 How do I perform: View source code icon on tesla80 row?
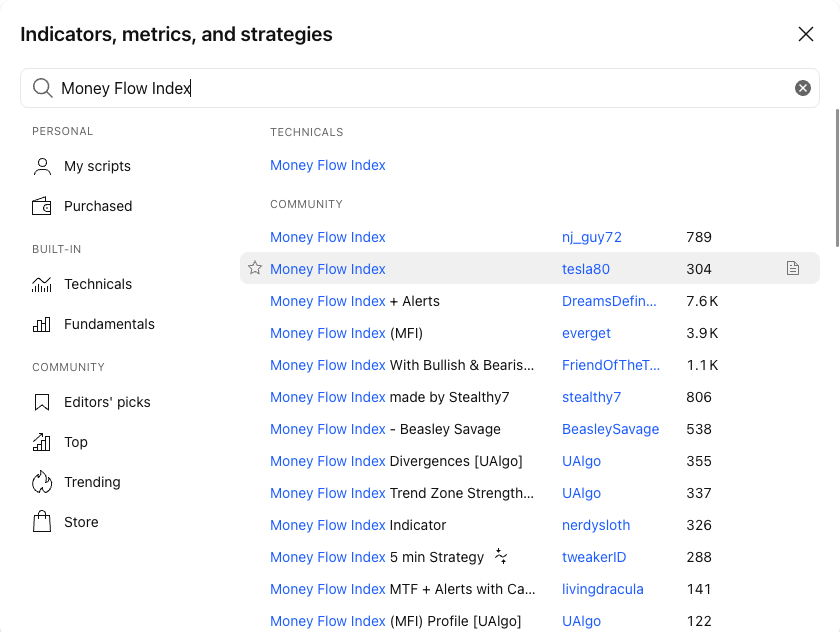pyautogui.click(x=793, y=268)
